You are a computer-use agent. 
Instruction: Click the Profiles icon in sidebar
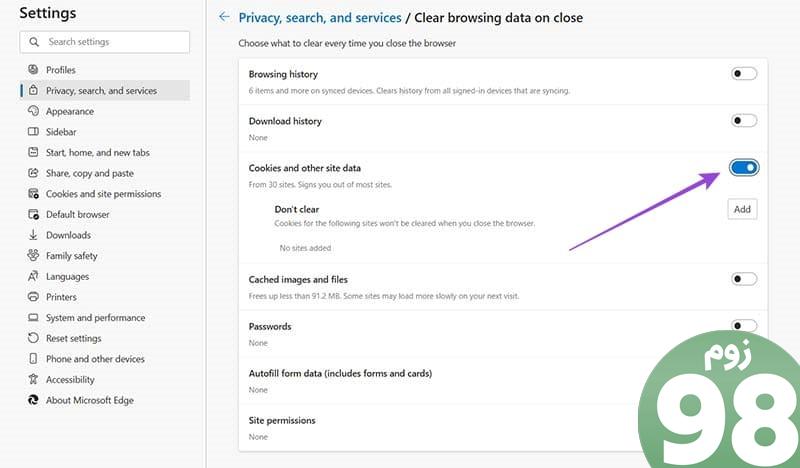tap(33, 69)
